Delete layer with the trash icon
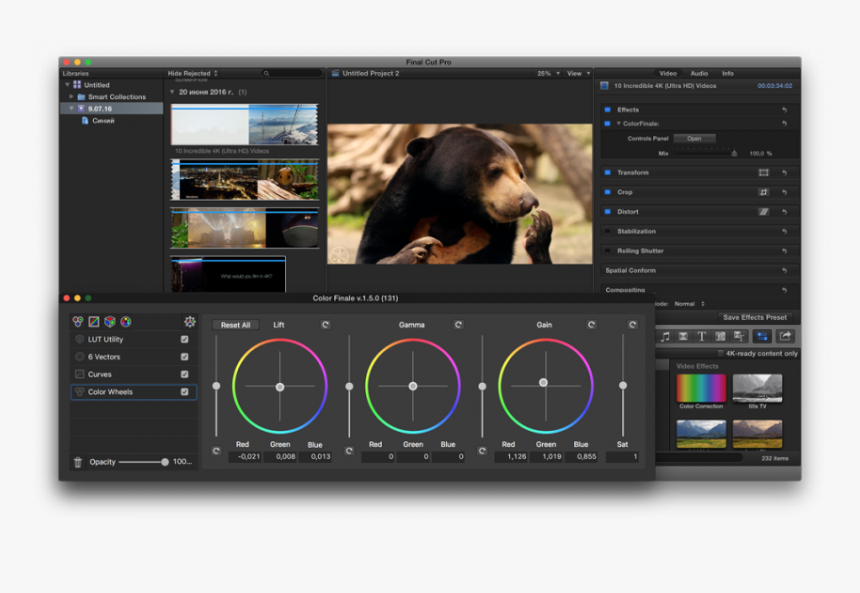This screenshot has height=593, width=860. (x=78, y=462)
